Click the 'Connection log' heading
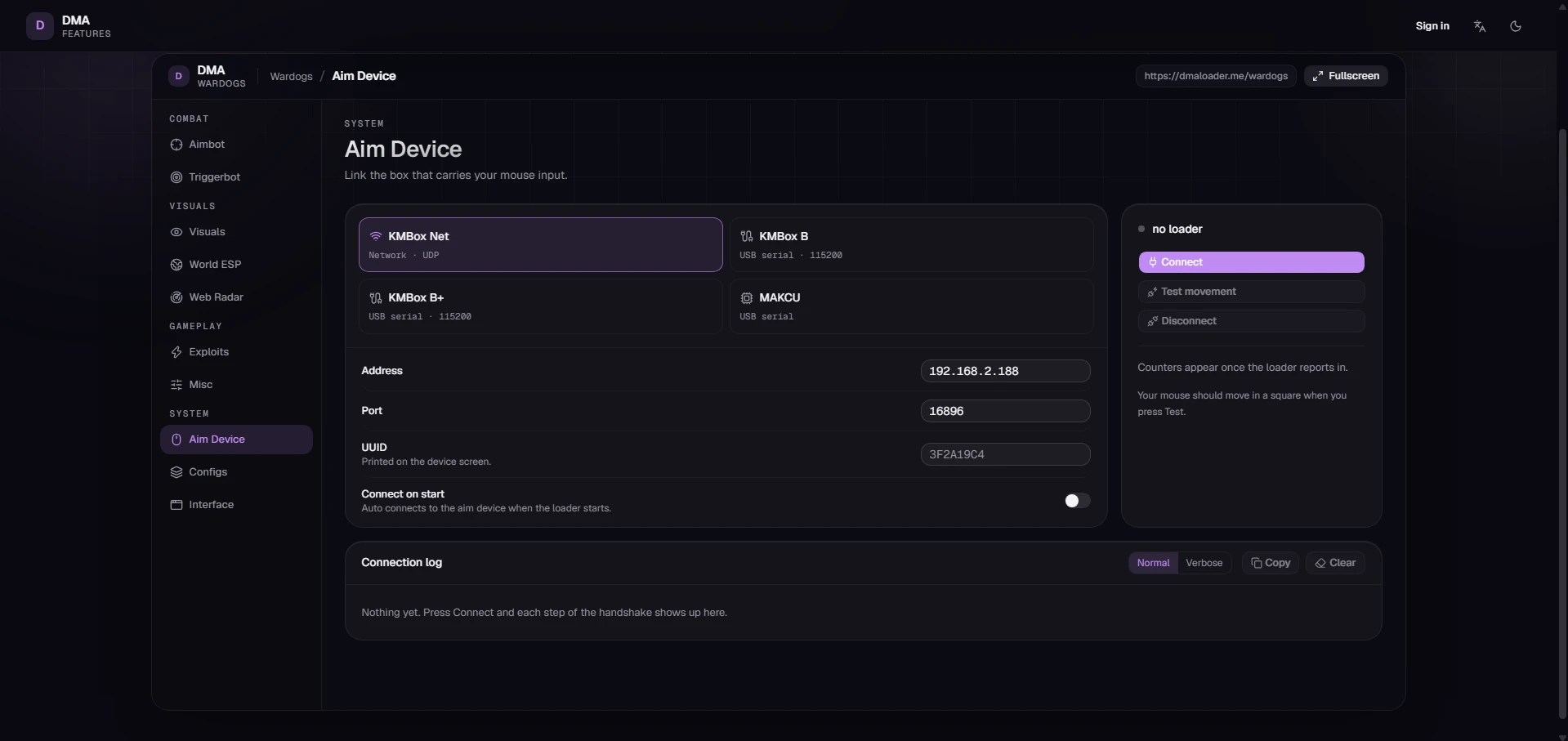This screenshot has width=1568, height=741. click(x=401, y=563)
